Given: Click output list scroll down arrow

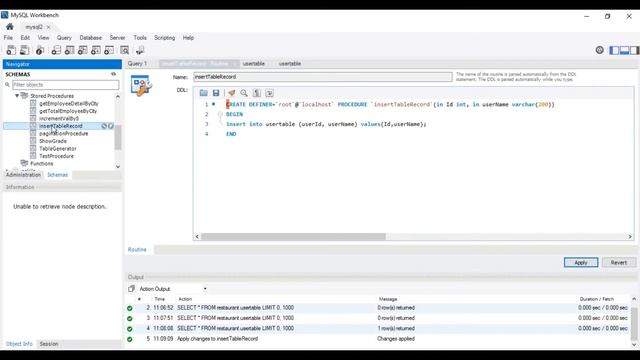Looking at the screenshot, I should point(634,345).
